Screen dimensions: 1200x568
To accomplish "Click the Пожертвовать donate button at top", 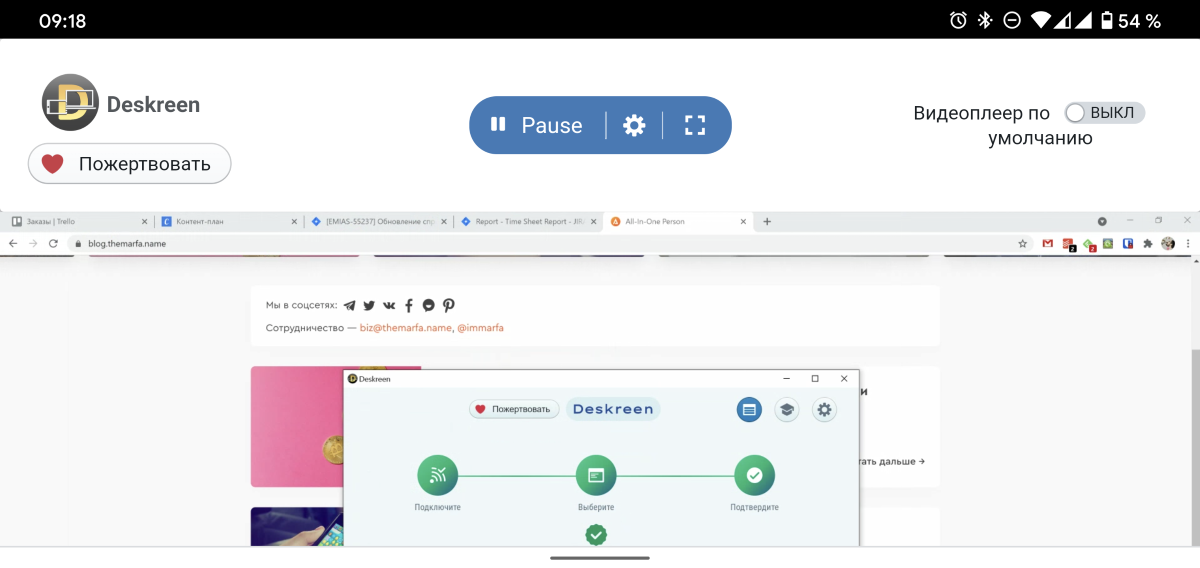I will [129, 164].
